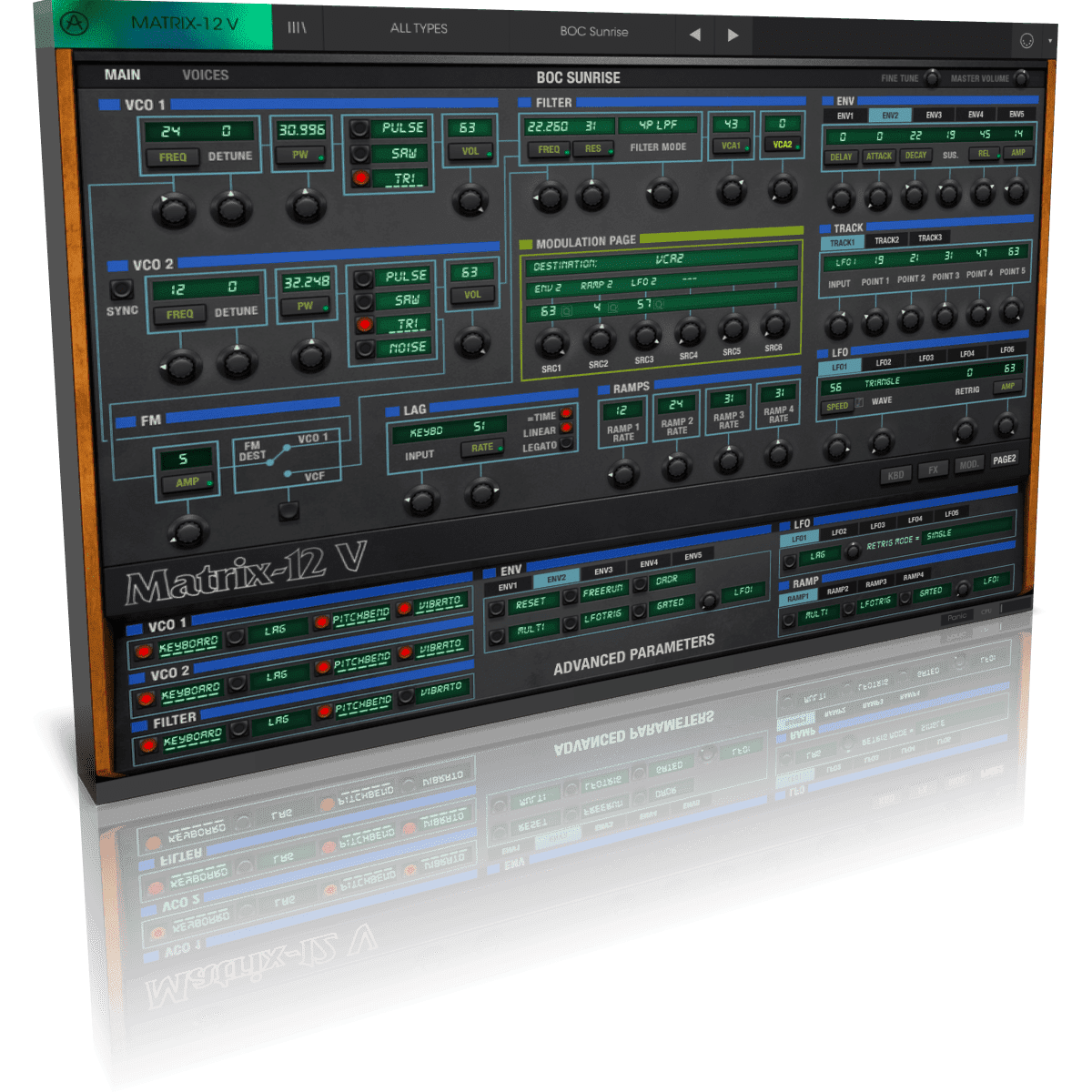Toggle VCO 1 TRI waveform off
1092x1092 pixels.
pos(361,177)
